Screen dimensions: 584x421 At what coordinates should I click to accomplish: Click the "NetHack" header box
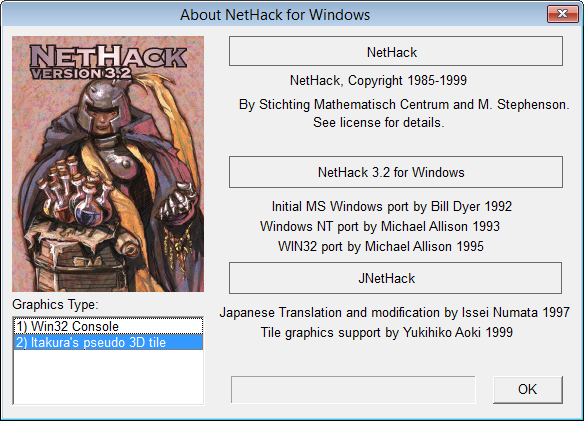[x=396, y=51]
